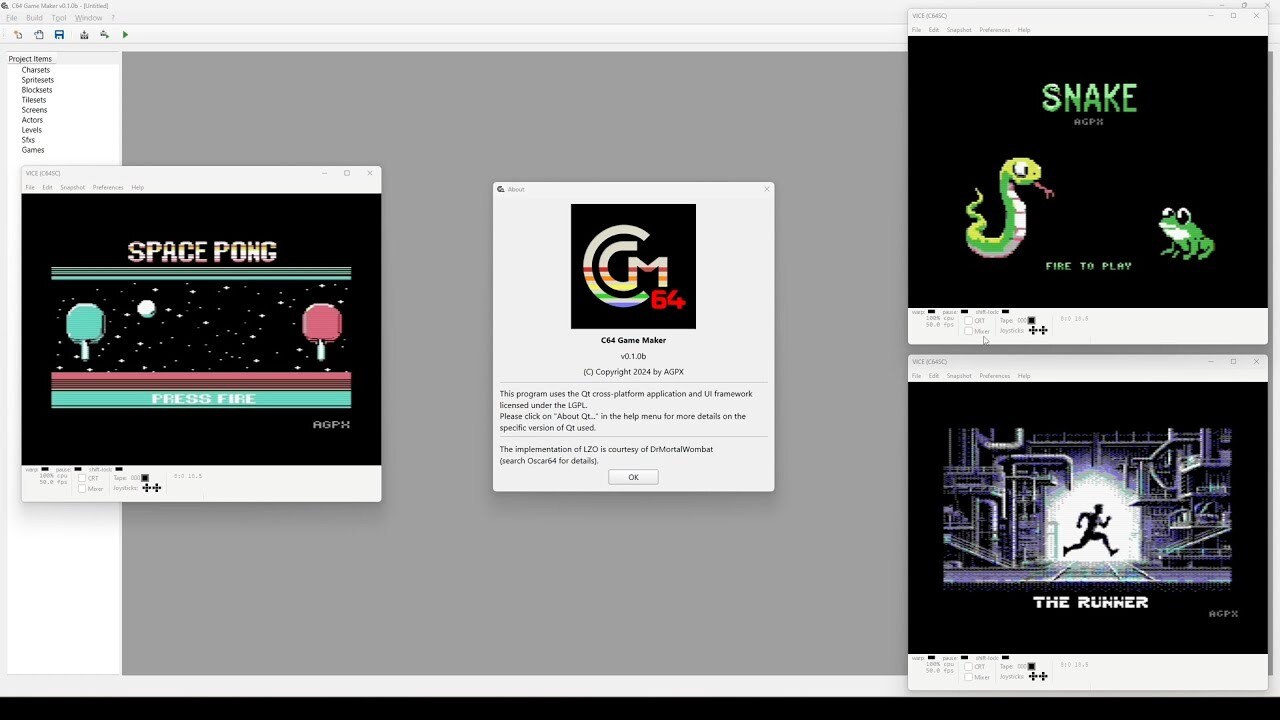Enable the Mixer checkbox in Space Pong window

pyautogui.click(x=82, y=489)
